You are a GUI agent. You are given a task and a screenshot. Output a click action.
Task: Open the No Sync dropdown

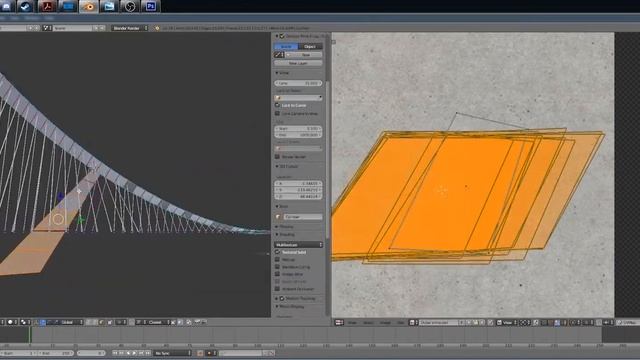pyautogui.click(x=172, y=353)
